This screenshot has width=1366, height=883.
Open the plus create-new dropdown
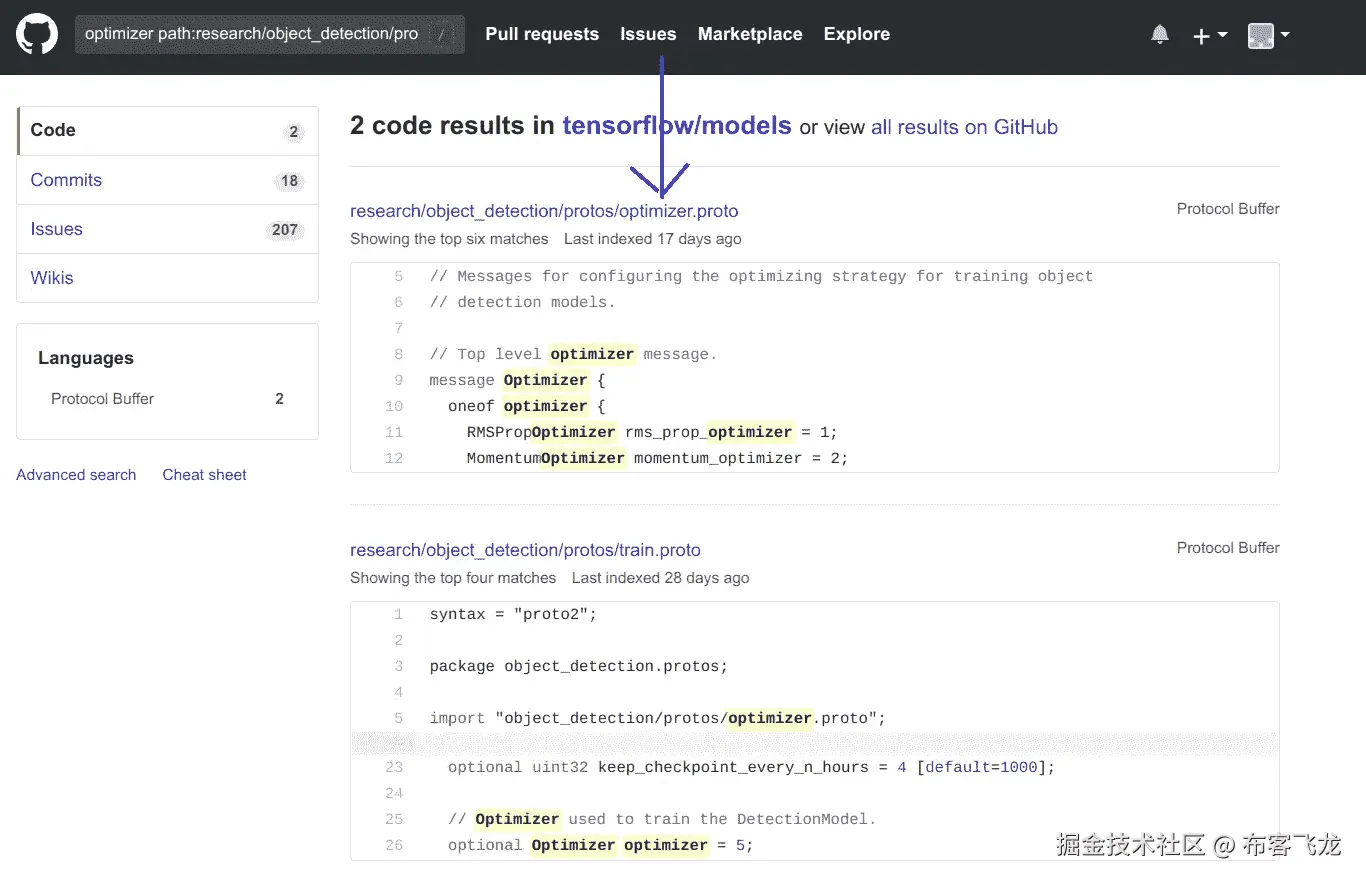[1210, 36]
